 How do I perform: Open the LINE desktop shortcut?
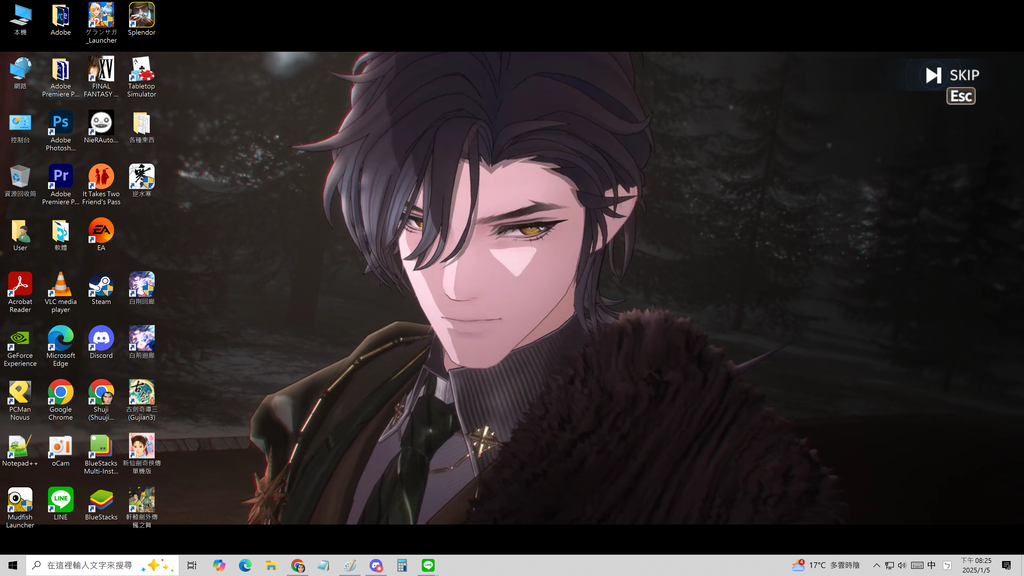(x=61, y=504)
